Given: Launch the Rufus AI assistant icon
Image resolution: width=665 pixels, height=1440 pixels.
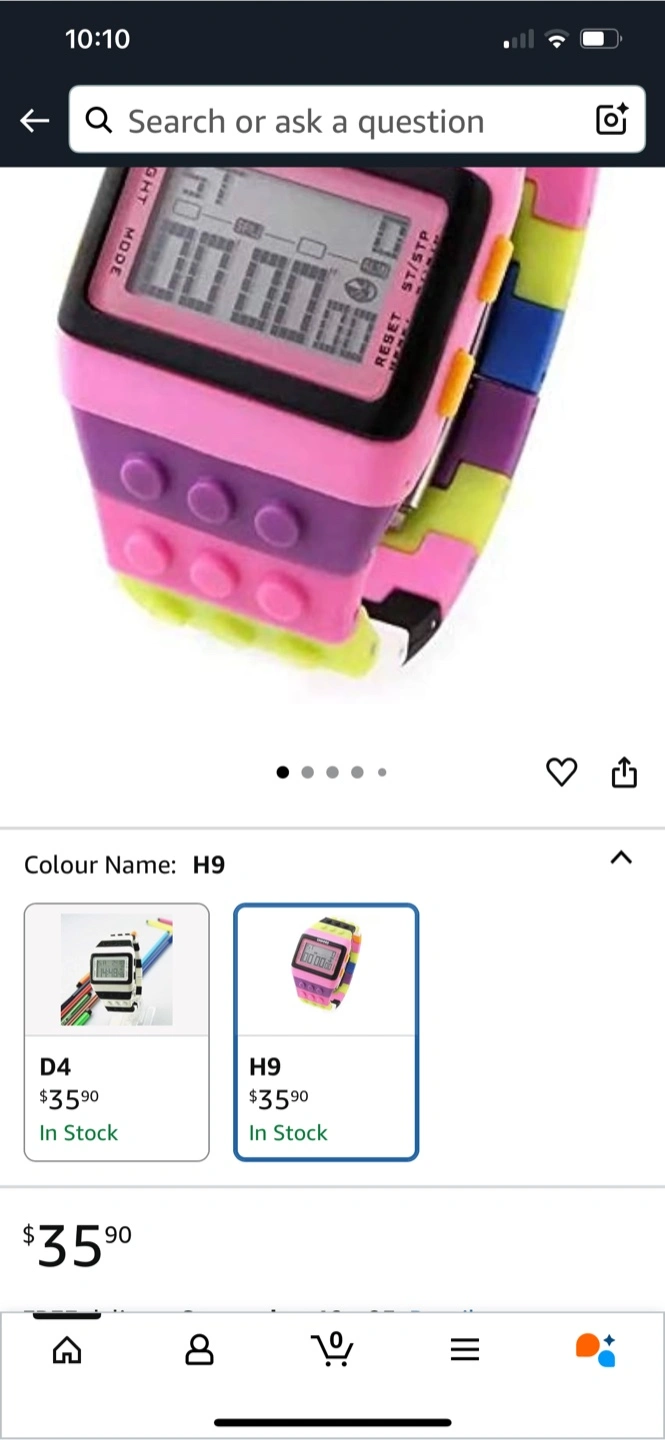Looking at the screenshot, I should [596, 1349].
